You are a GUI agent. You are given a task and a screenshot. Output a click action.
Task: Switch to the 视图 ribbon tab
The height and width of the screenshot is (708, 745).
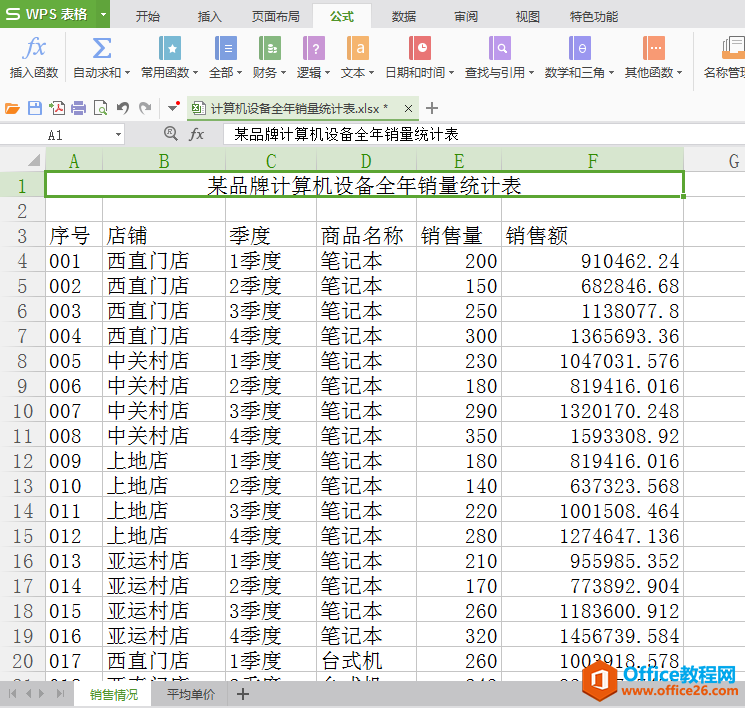(x=528, y=17)
